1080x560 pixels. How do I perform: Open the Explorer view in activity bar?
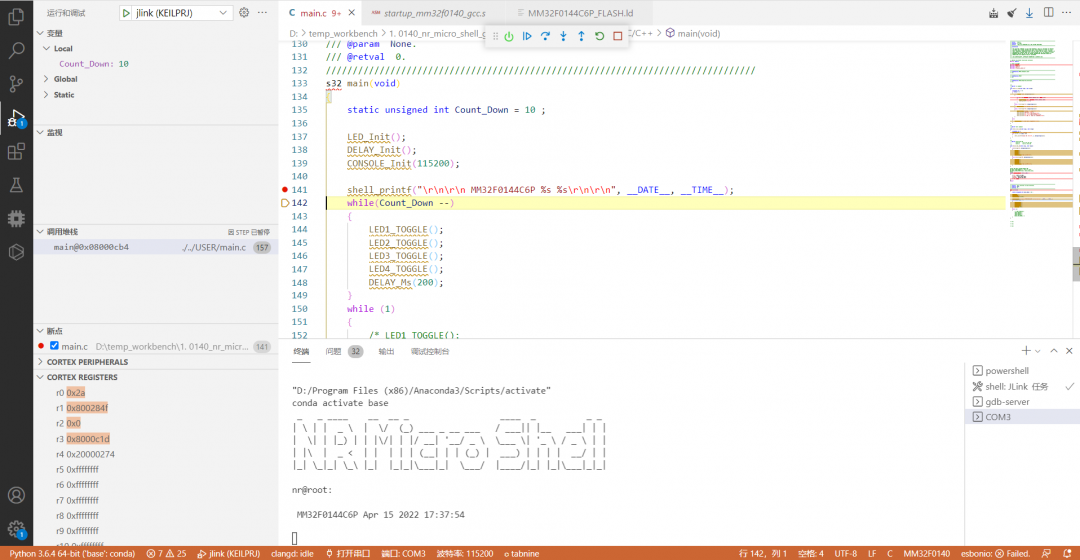tap(16, 16)
